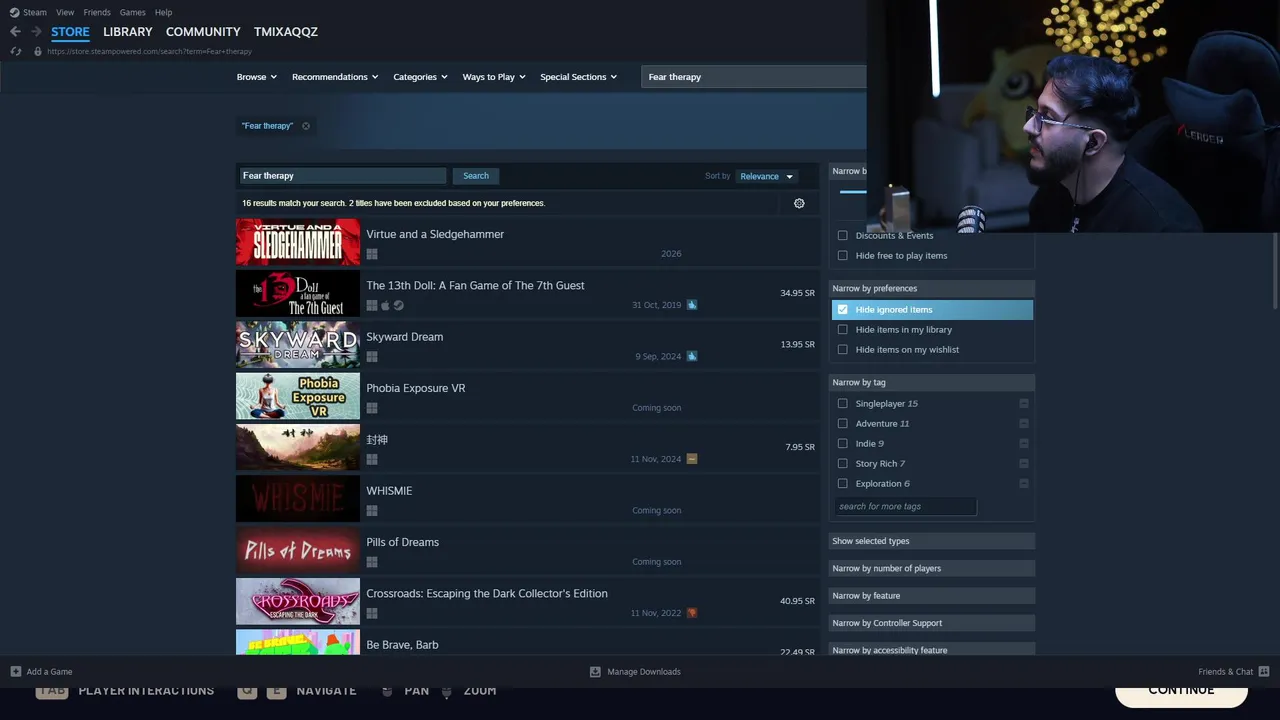
Task: Switch to the LIBRARY tab
Action: click(128, 32)
